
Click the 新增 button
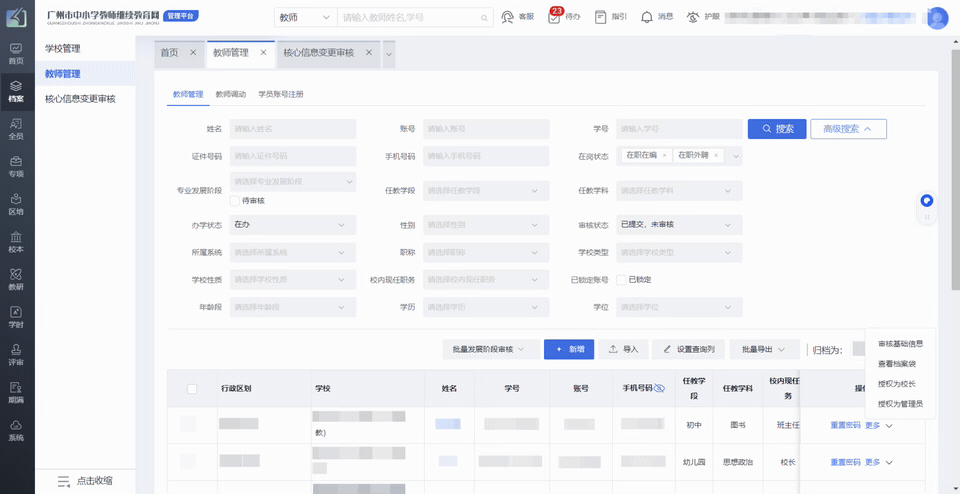point(569,349)
